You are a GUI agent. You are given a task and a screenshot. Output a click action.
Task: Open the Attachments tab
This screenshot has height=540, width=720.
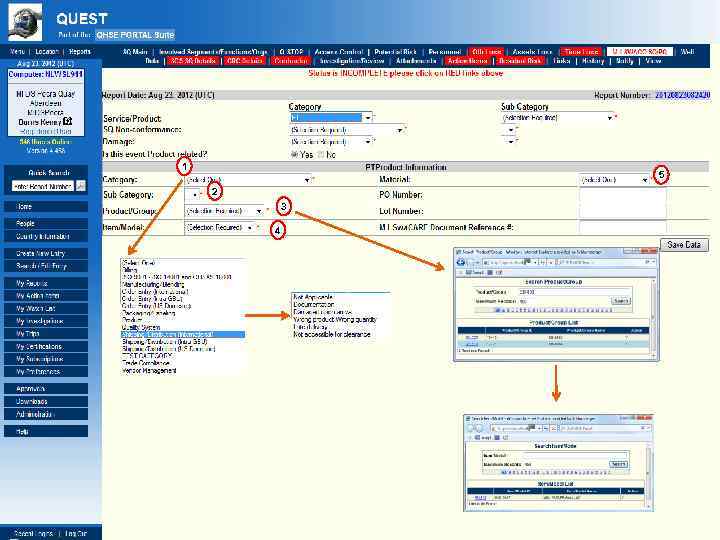pos(416,61)
